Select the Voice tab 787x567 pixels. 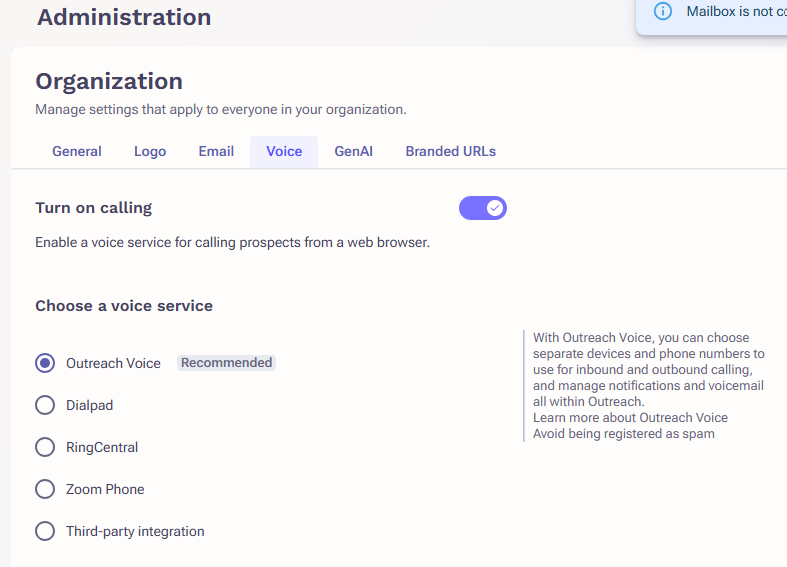[284, 152]
